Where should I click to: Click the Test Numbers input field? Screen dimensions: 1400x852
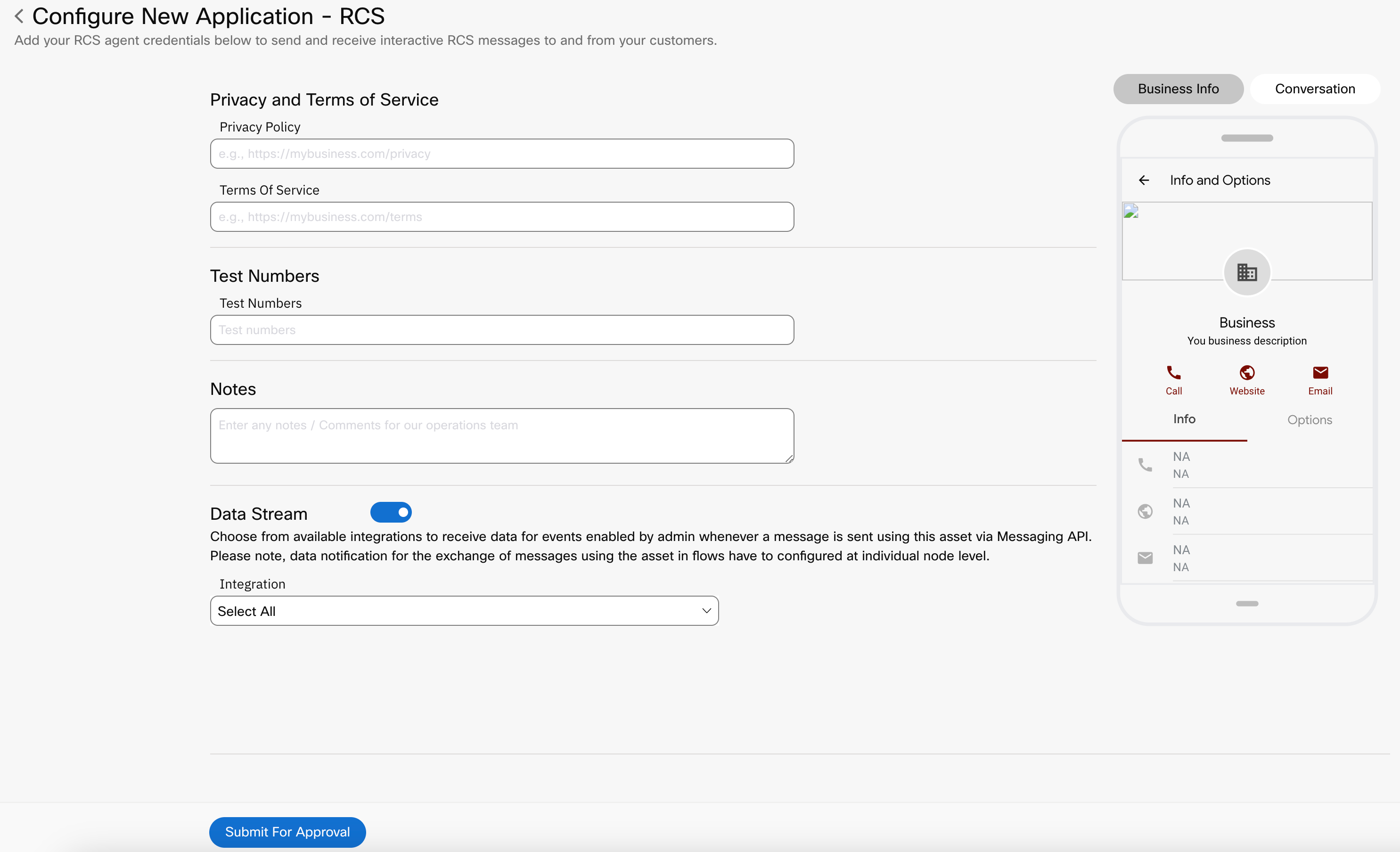point(502,330)
